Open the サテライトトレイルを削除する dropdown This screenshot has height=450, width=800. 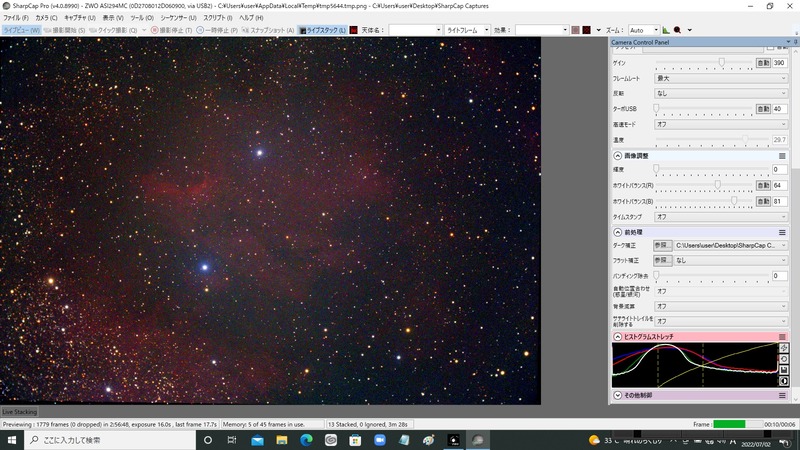(x=721, y=321)
